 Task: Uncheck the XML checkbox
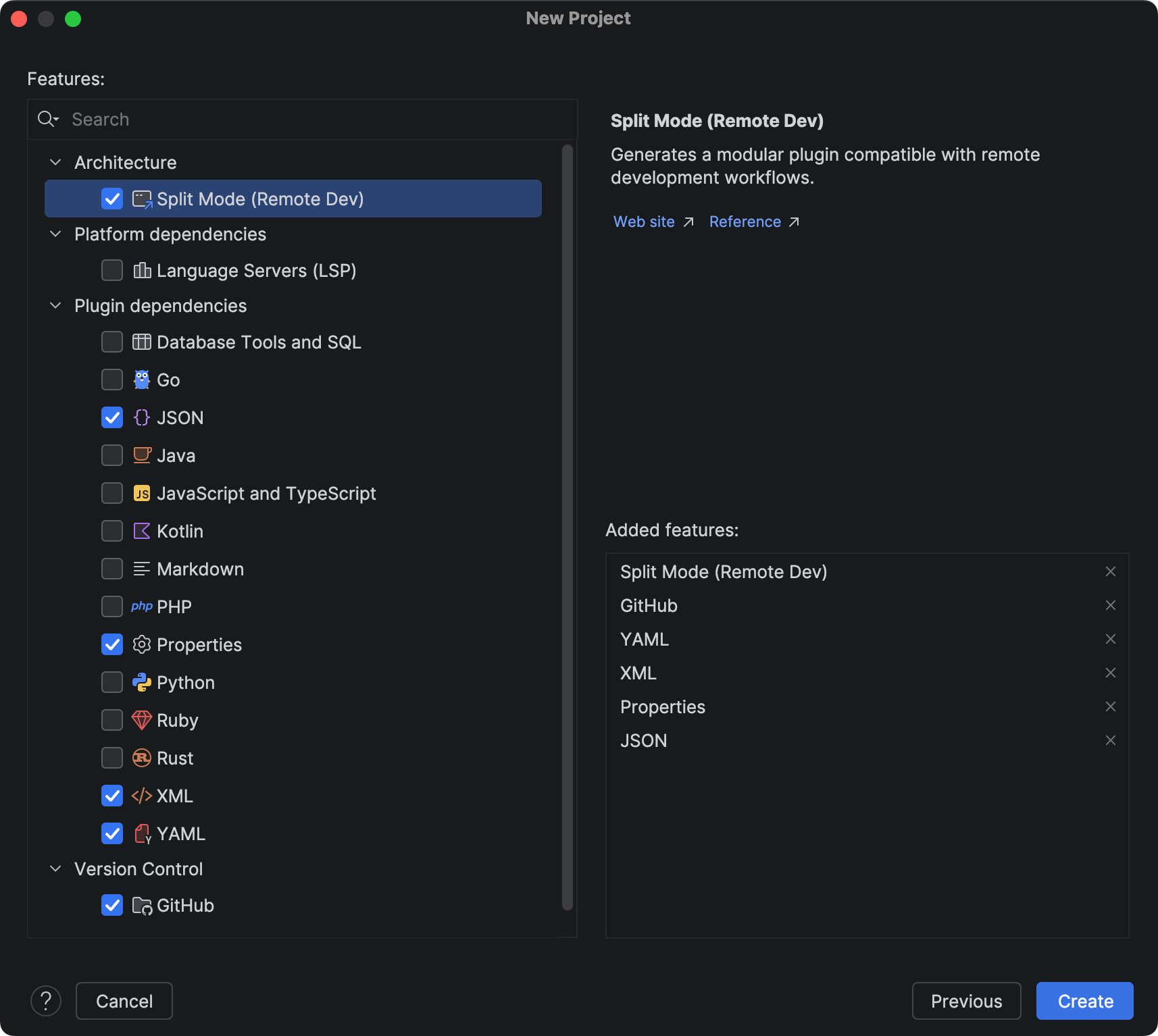point(112,796)
